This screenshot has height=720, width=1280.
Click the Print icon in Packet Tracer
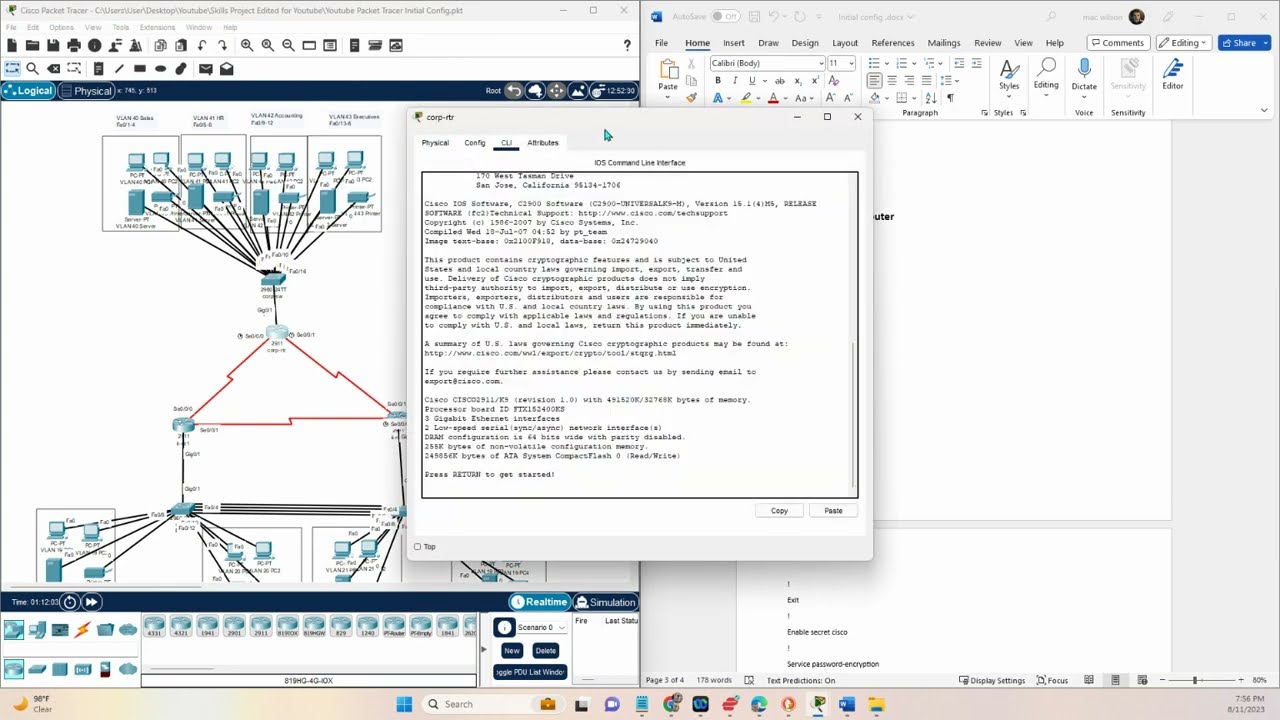74,45
